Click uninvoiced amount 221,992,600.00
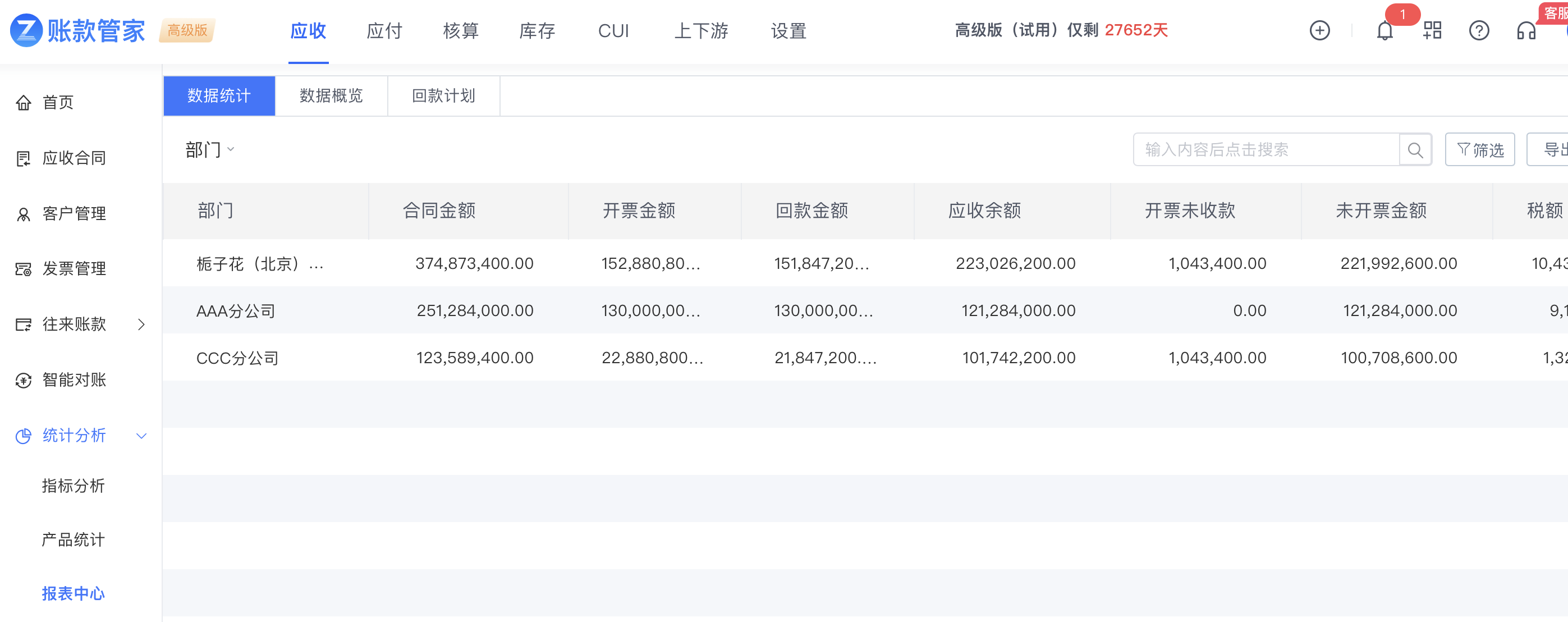 1398,263
